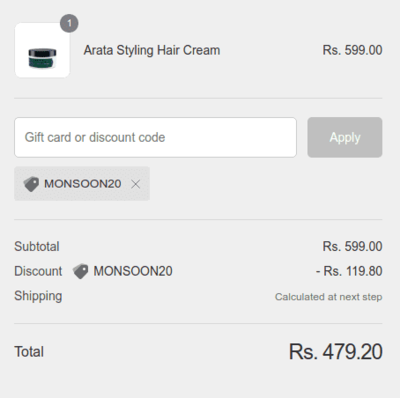Remove the MONSOON20 discount code
The image size is (400, 398).
point(135,184)
